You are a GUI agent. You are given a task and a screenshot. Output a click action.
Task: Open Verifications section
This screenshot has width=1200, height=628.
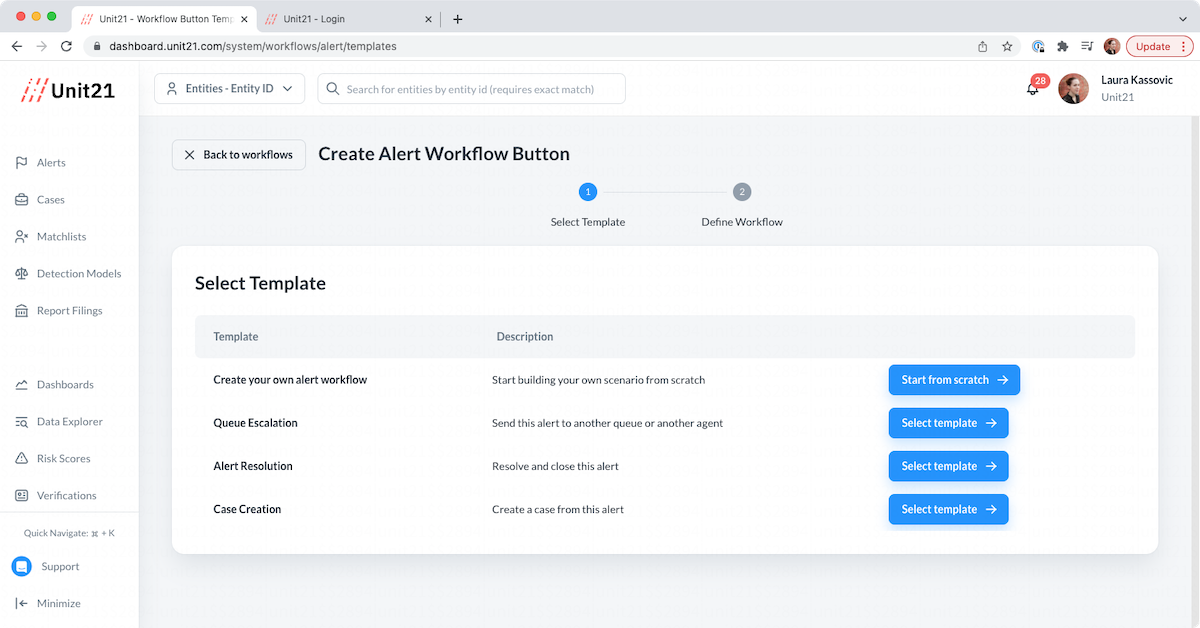(x=66, y=496)
